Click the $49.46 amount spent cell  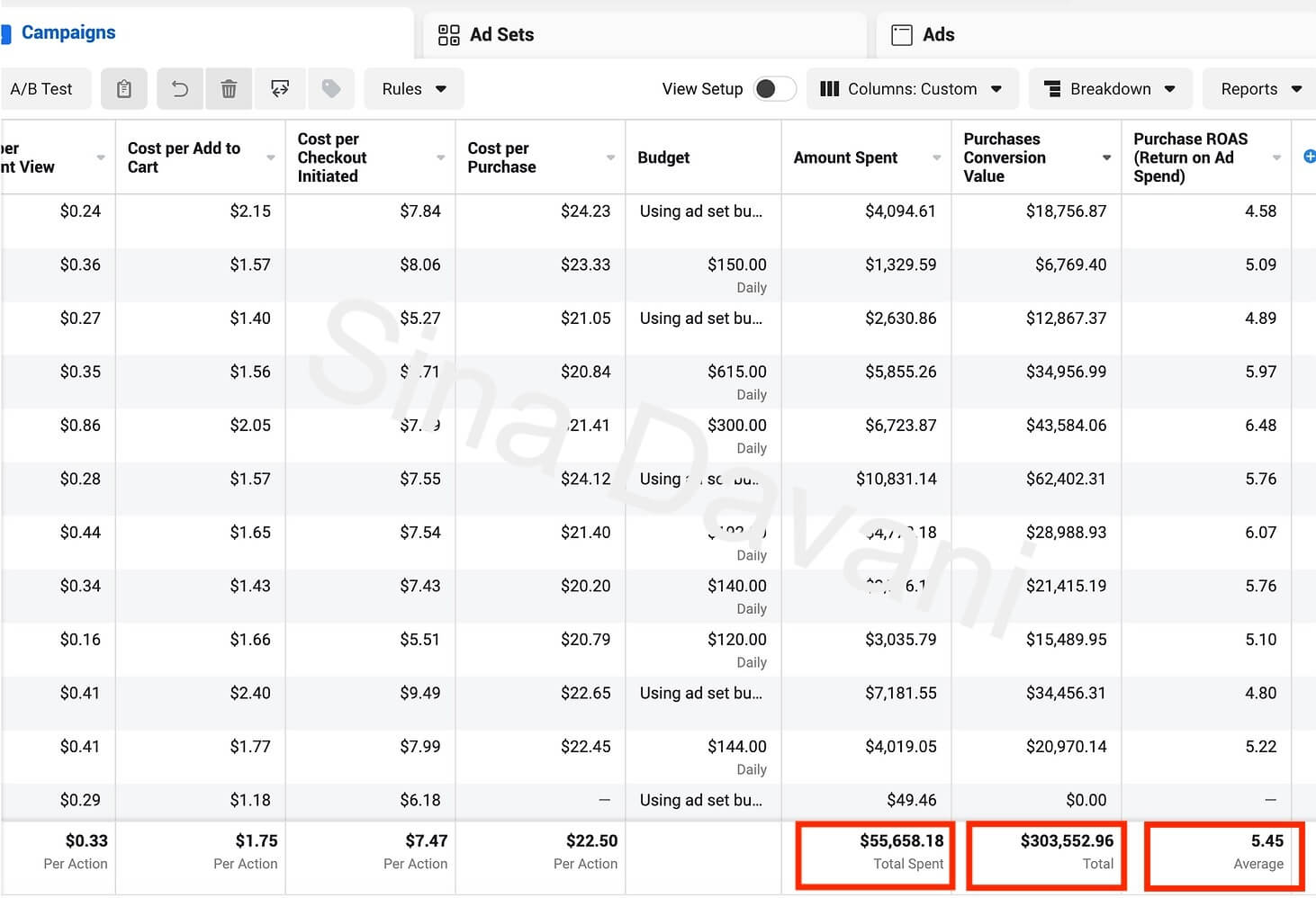[911, 800]
